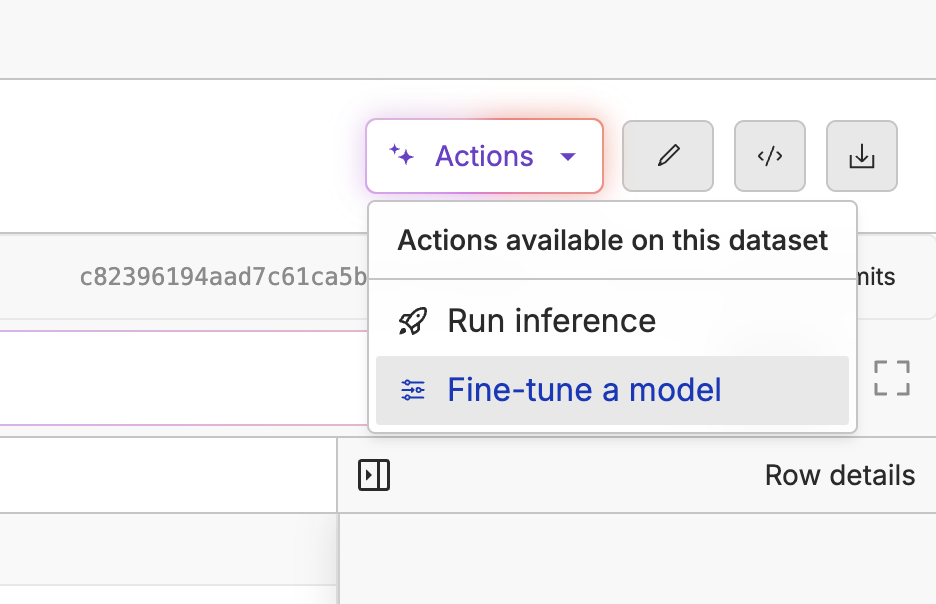Click the Actions button label text
This screenshot has width=936, height=604.
coord(484,156)
